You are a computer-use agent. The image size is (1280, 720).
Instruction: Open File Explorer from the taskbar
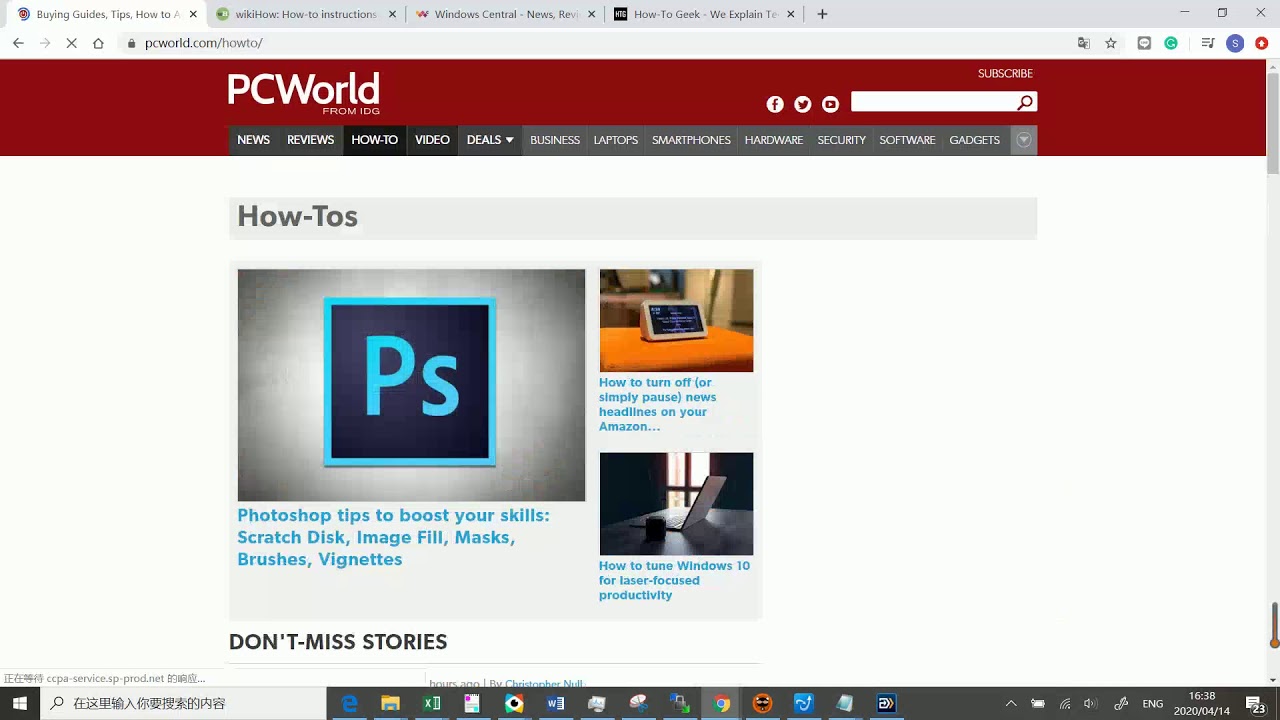click(390, 703)
